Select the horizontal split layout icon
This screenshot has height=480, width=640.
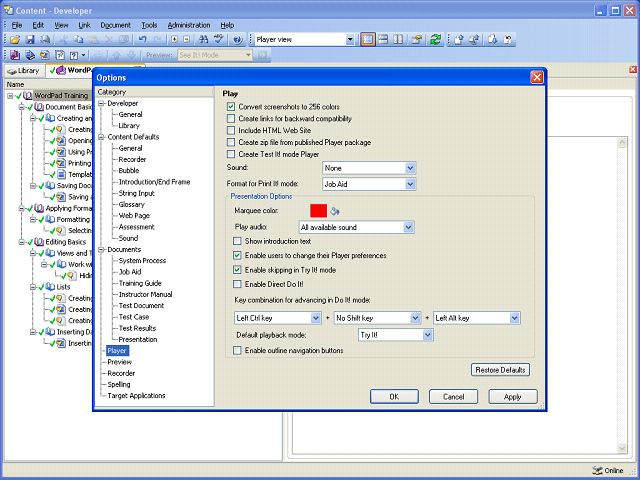tap(383, 40)
